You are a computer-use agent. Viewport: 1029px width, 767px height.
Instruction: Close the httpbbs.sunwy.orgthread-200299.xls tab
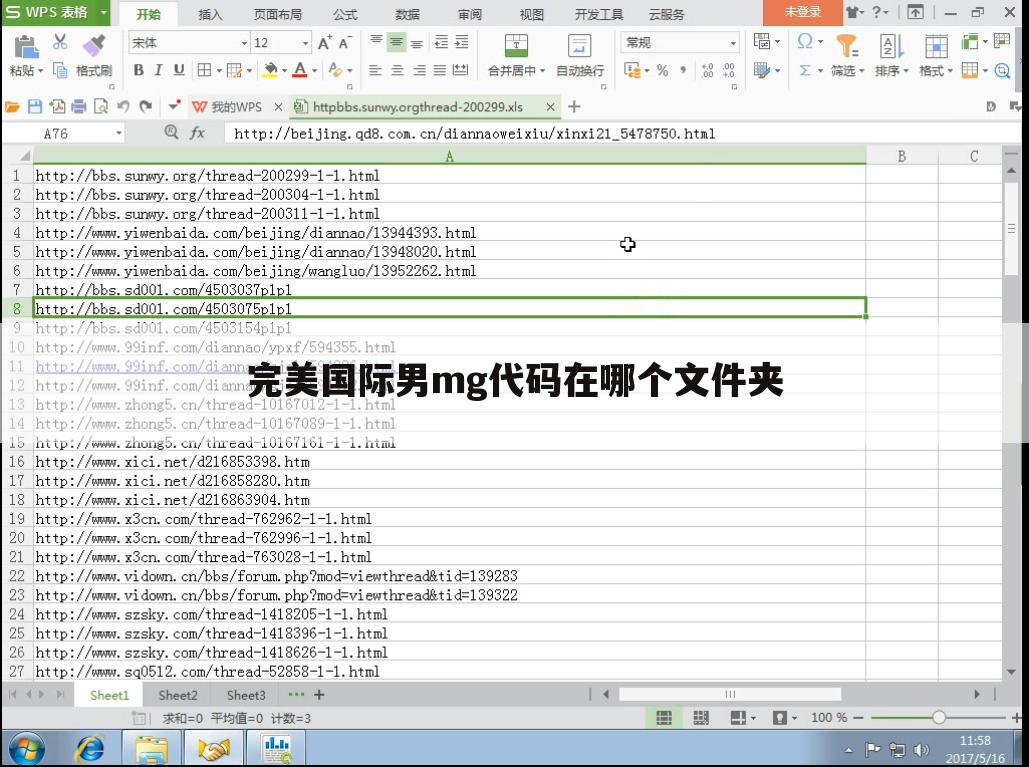point(551,107)
